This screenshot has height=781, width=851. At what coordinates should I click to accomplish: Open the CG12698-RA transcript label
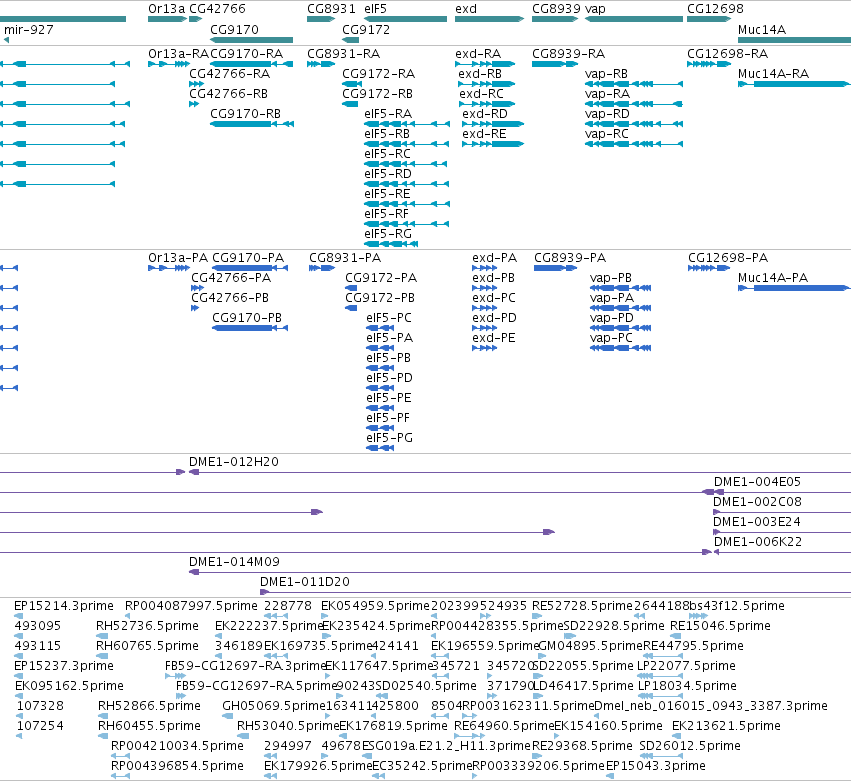point(727,54)
